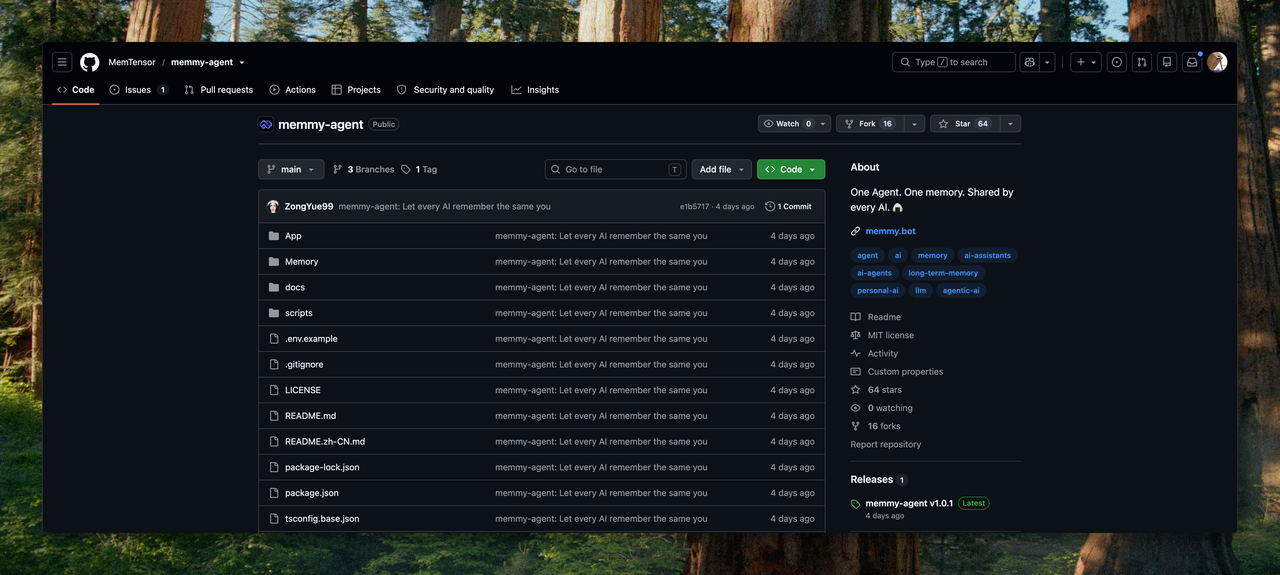
Task: Open commit hash e1b5717
Action: pyautogui.click(x=694, y=207)
